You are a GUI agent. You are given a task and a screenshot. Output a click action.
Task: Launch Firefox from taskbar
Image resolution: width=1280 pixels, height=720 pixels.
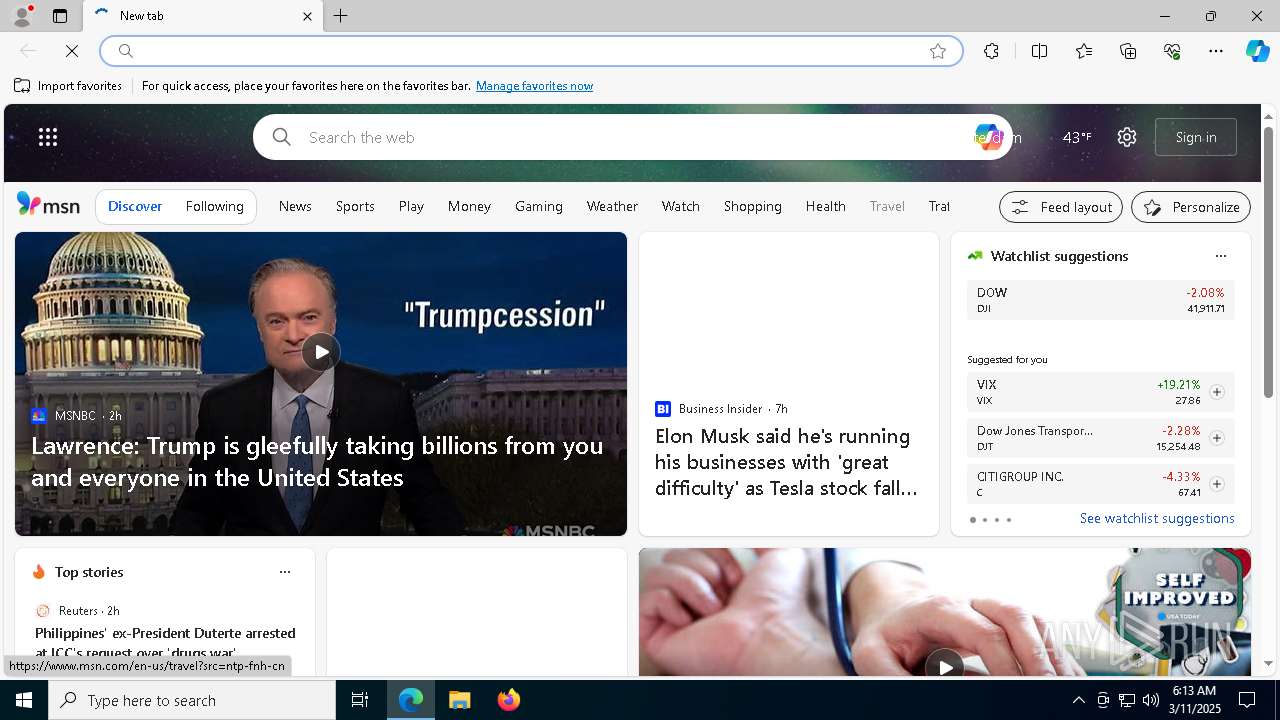pos(508,700)
